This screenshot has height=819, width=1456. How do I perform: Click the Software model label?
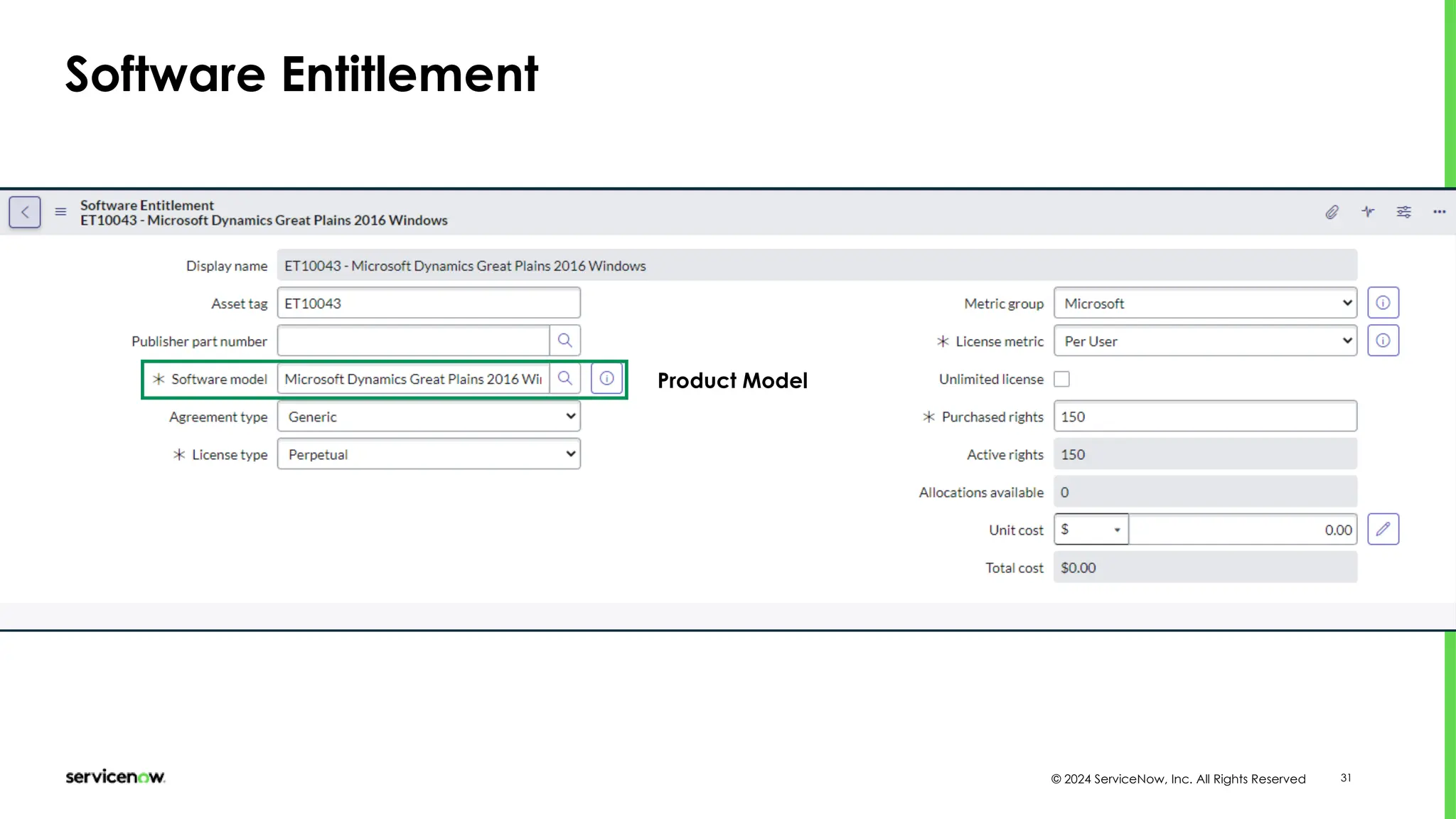click(x=219, y=379)
